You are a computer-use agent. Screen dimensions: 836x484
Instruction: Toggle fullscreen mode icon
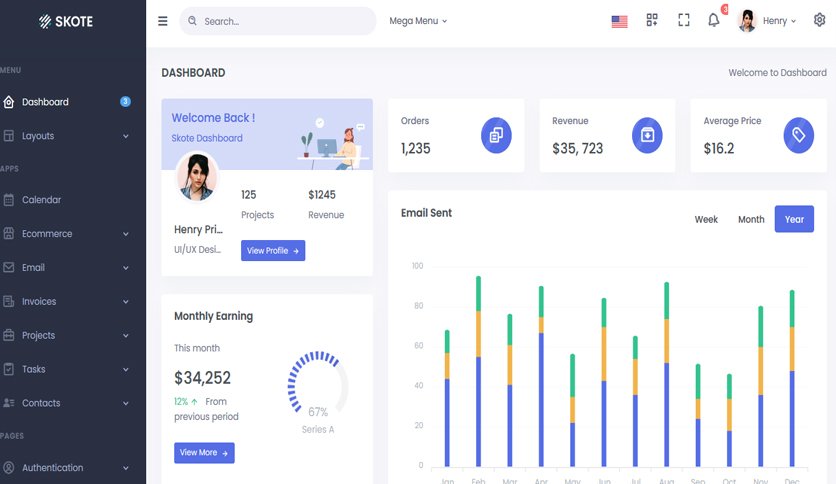click(684, 20)
